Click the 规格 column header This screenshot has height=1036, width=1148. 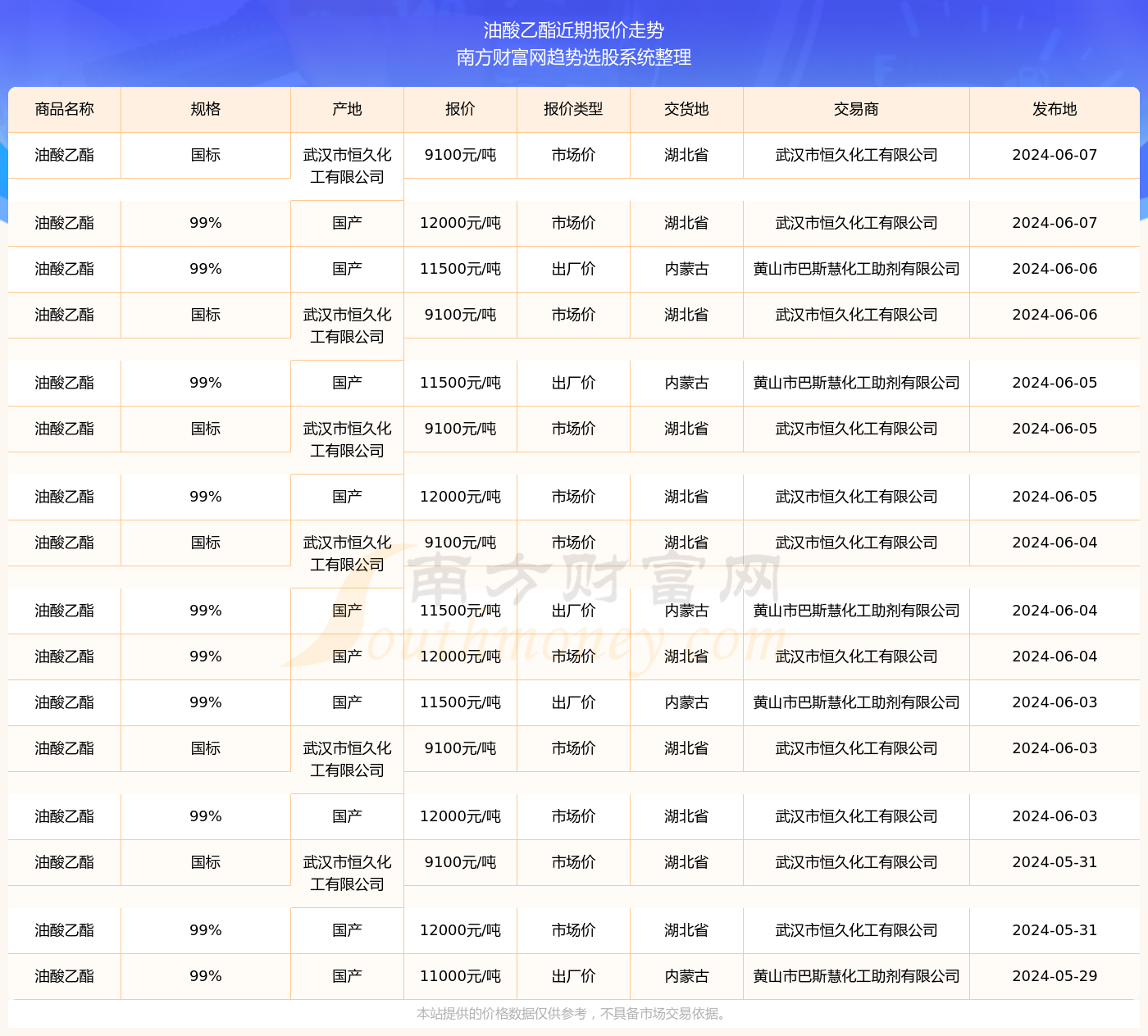[206, 109]
